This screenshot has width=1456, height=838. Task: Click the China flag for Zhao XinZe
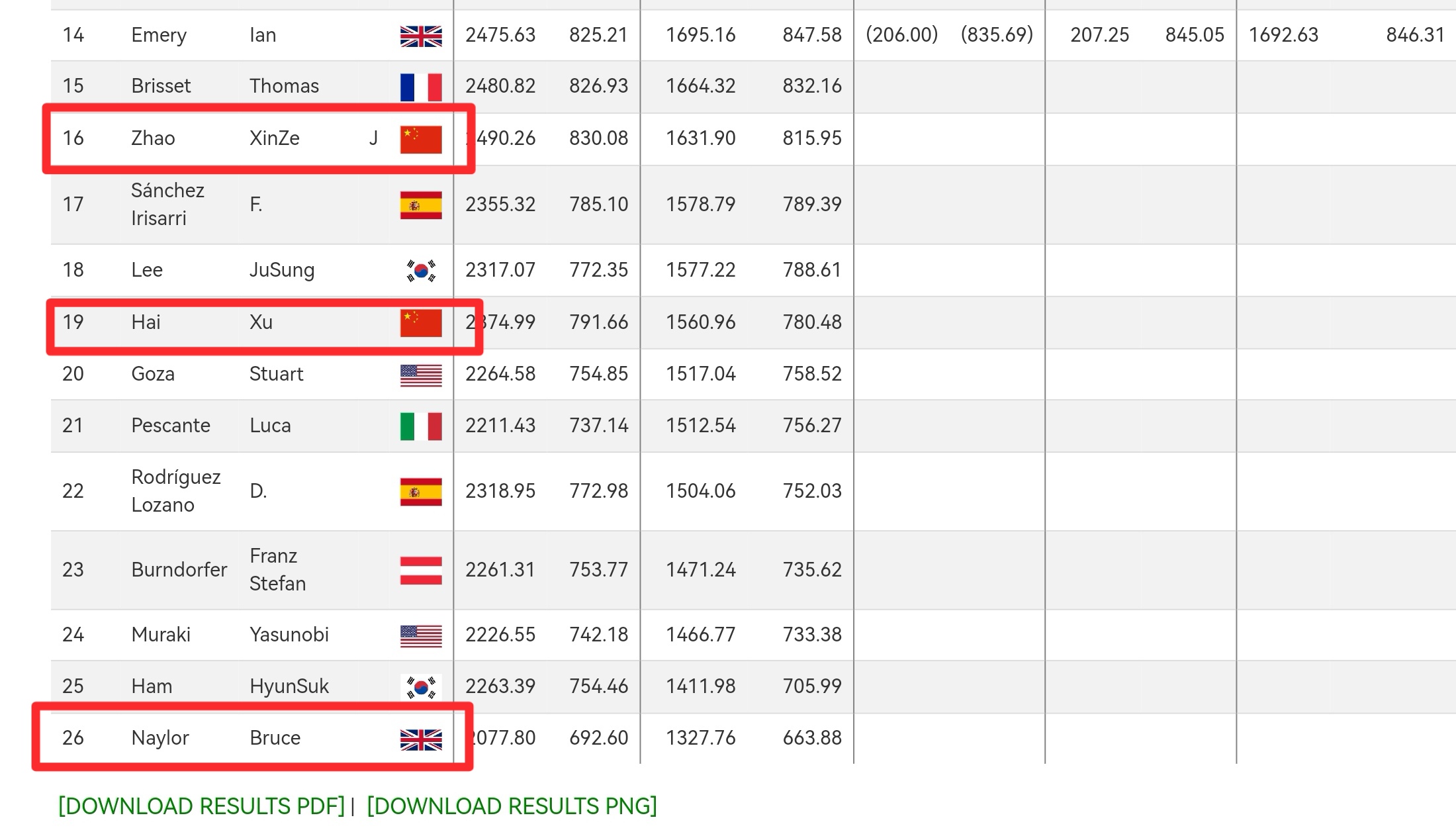(420, 138)
